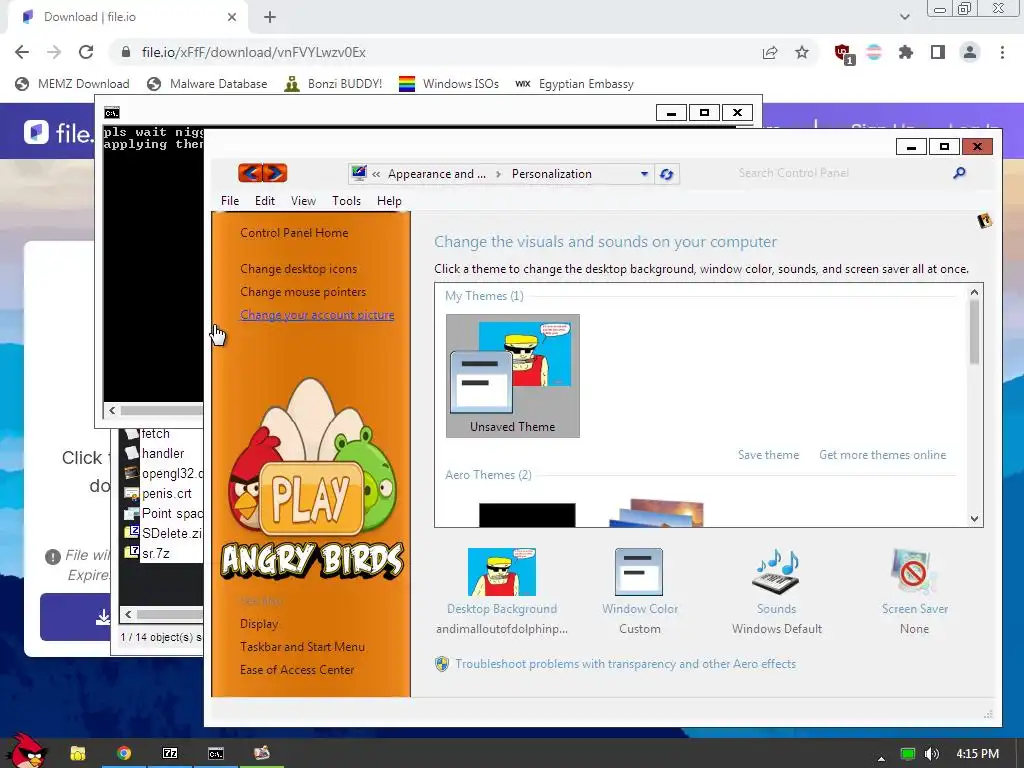
Task: Open Desktop Background settings
Action: [502, 591]
